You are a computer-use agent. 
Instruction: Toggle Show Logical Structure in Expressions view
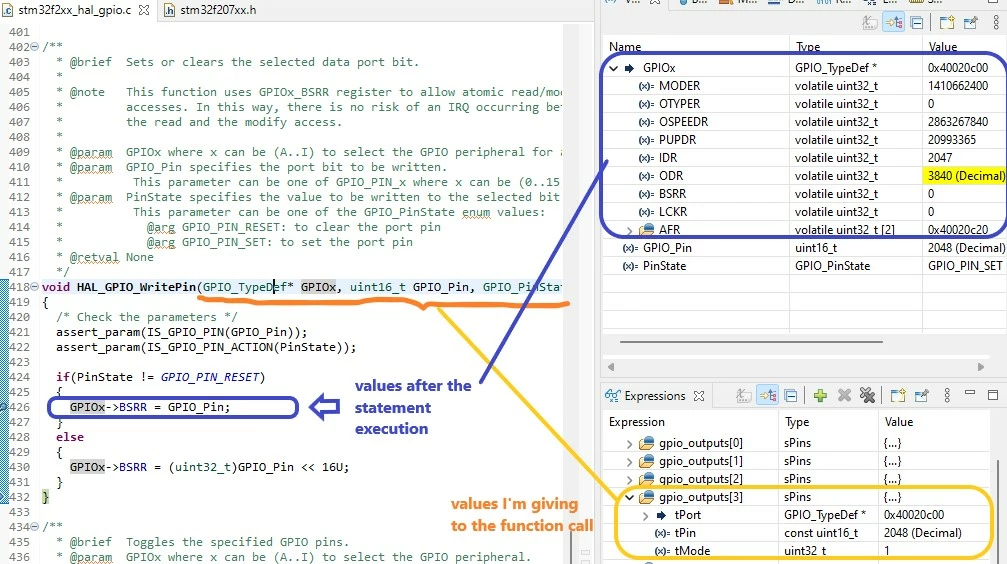(767, 396)
